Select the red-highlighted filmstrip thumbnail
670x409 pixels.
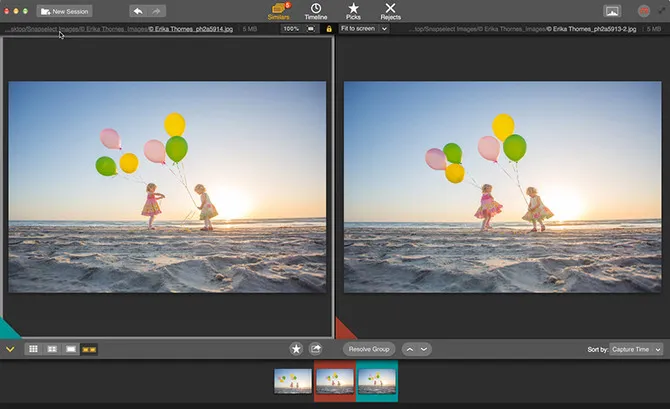click(335, 381)
